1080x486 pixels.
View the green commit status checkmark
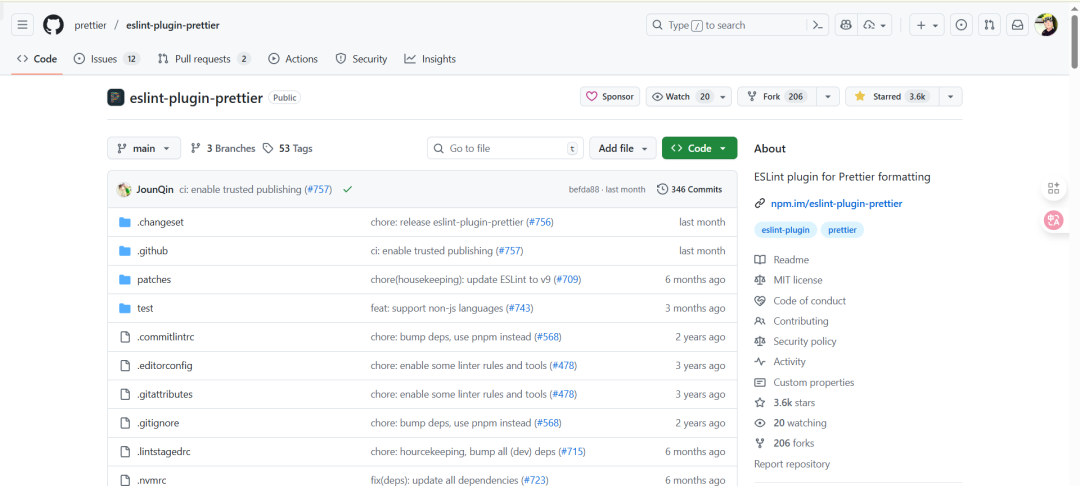coord(347,189)
